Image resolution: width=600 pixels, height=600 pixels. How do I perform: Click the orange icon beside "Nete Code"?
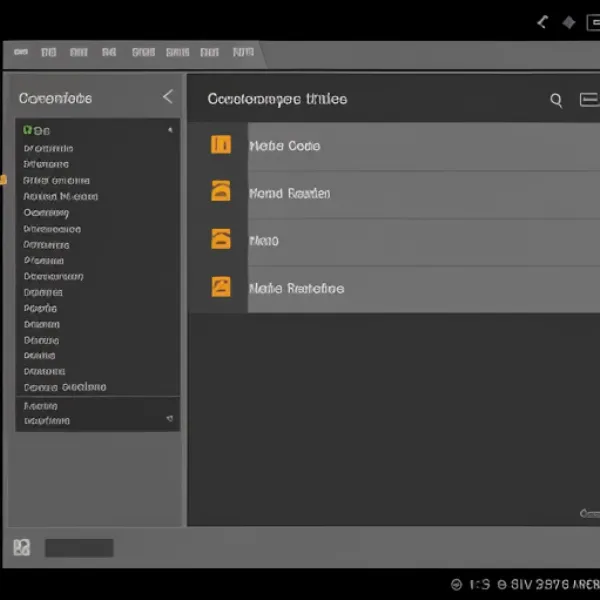pyautogui.click(x=221, y=144)
